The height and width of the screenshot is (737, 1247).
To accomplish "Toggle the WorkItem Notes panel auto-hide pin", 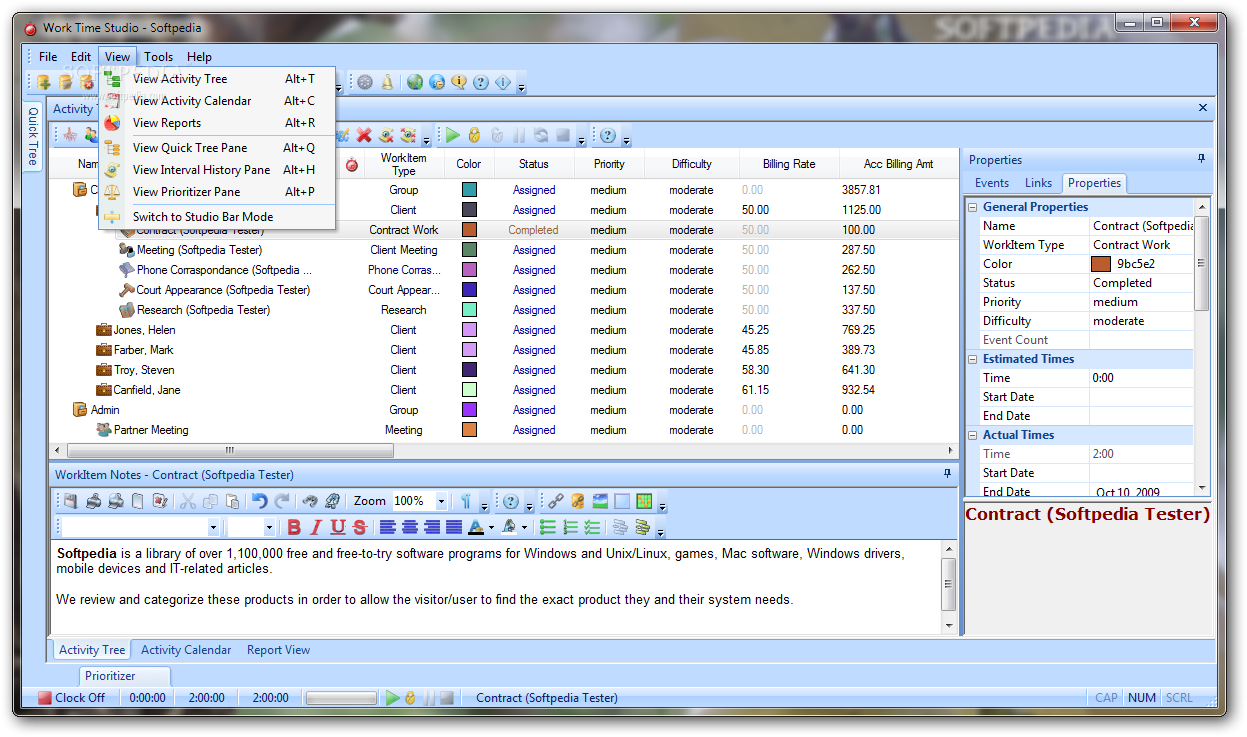I will 948,474.
